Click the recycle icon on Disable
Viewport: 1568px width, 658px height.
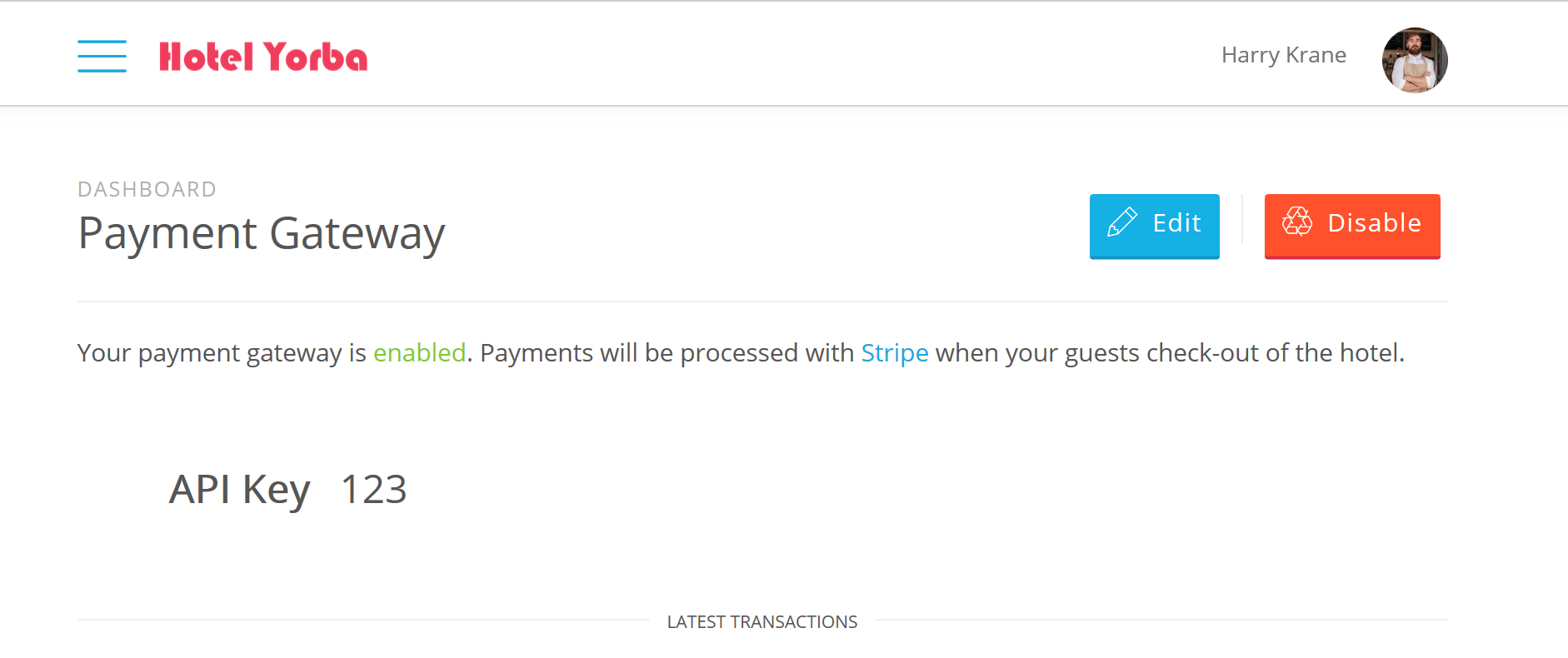click(x=1296, y=222)
